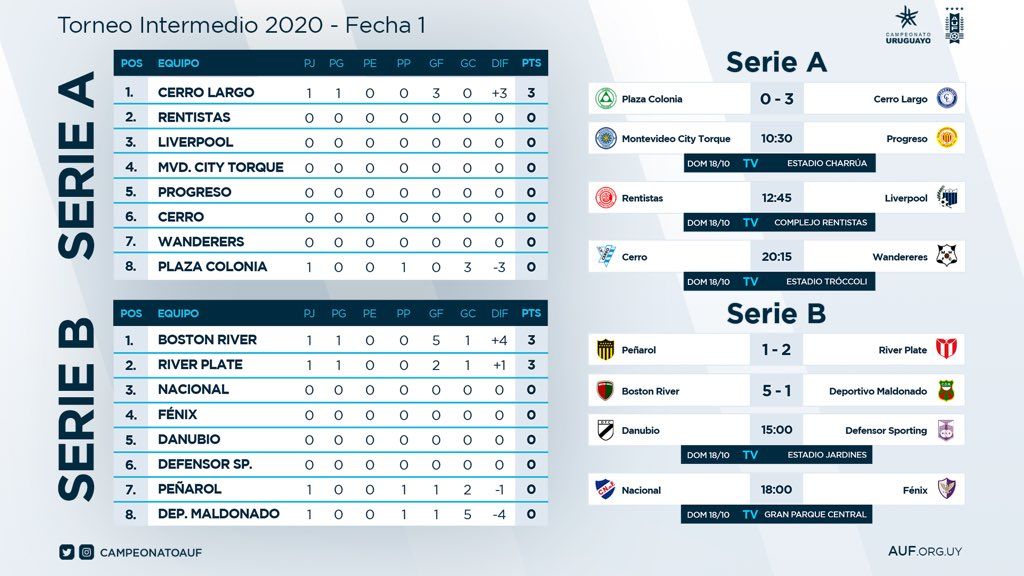This screenshot has width=1024, height=576.
Task: Click the Cerro Largo club crest
Action: pyautogui.click(x=946, y=99)
